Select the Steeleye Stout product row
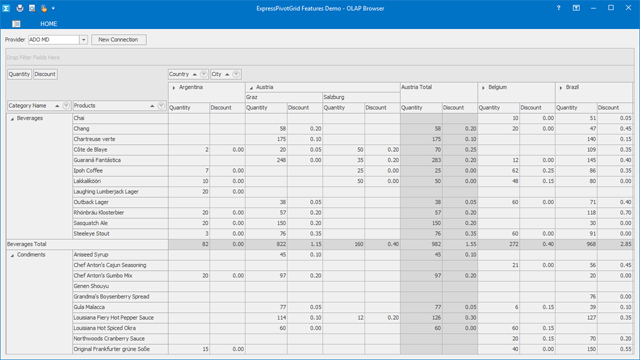640x360 pixels. [120, 233]
